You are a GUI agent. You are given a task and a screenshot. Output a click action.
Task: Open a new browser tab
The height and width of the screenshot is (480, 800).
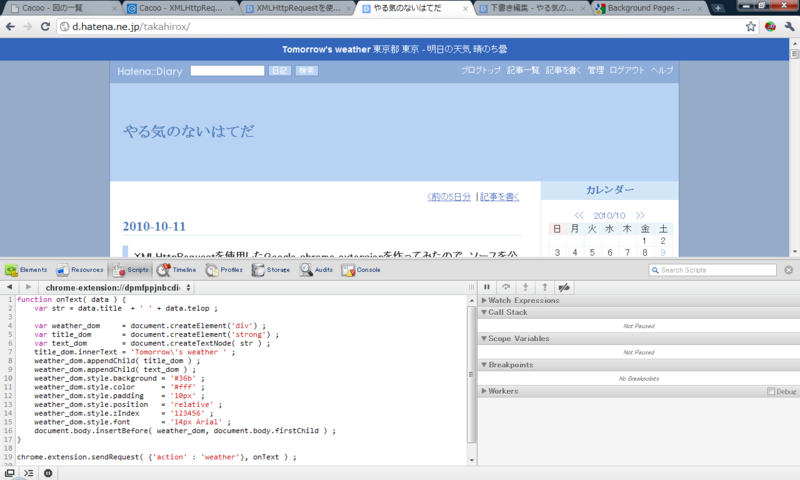pyautogui.click(x=718, y=8)
